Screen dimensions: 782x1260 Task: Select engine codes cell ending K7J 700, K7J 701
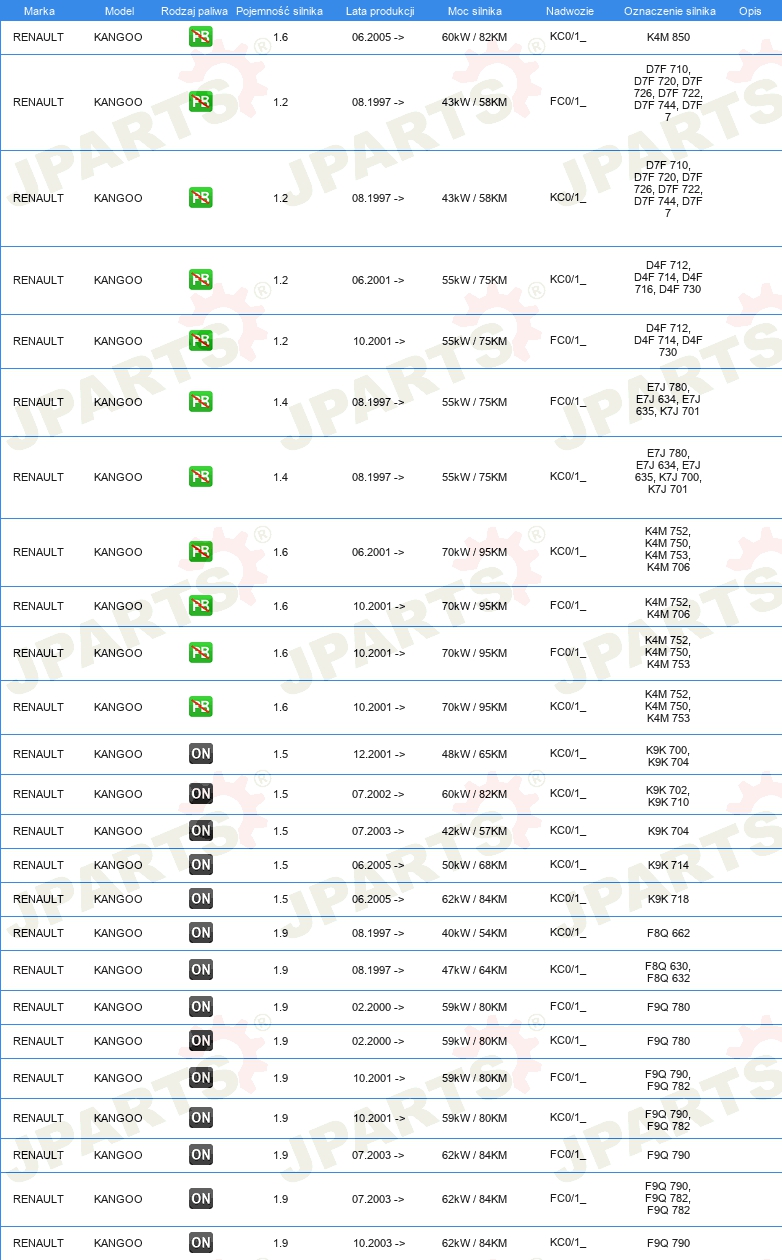tap(668, 471)
